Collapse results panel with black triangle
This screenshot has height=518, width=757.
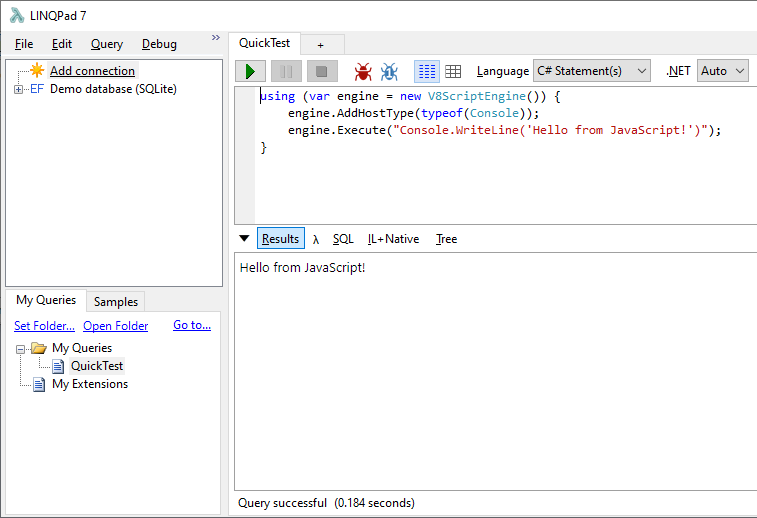click(244, 238)
